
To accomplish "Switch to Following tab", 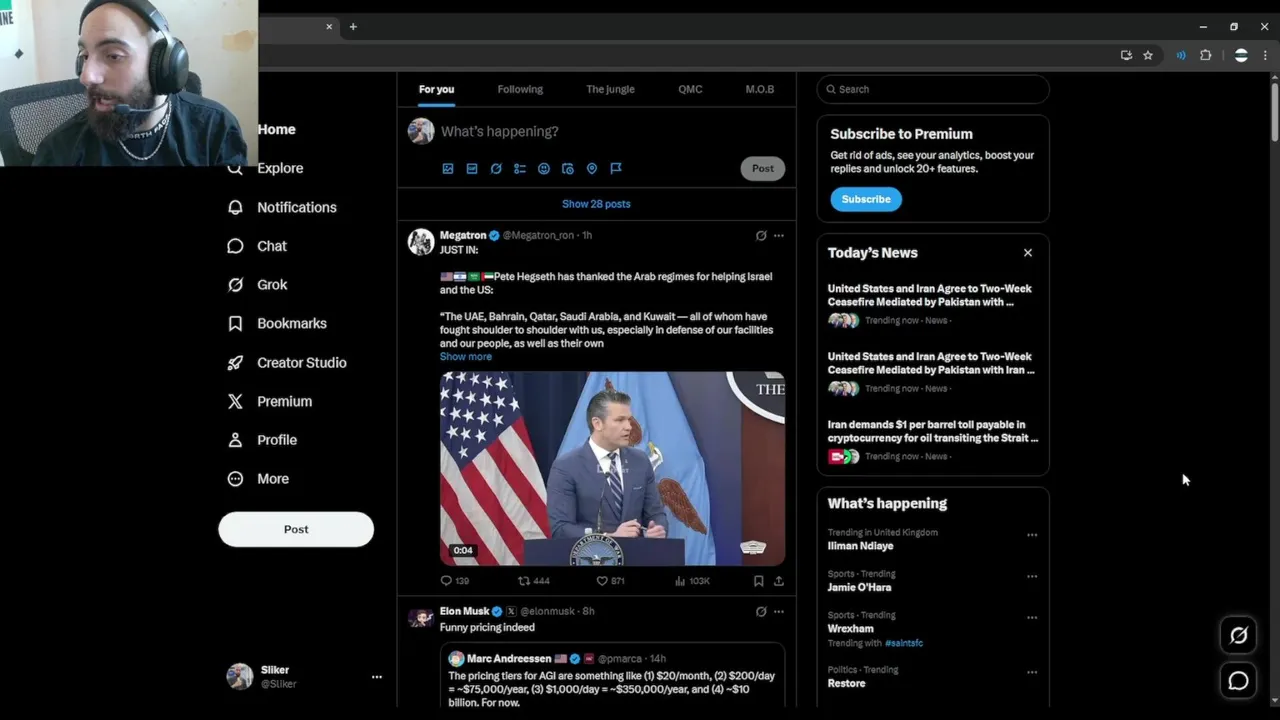I will click(x=520, y=89).
